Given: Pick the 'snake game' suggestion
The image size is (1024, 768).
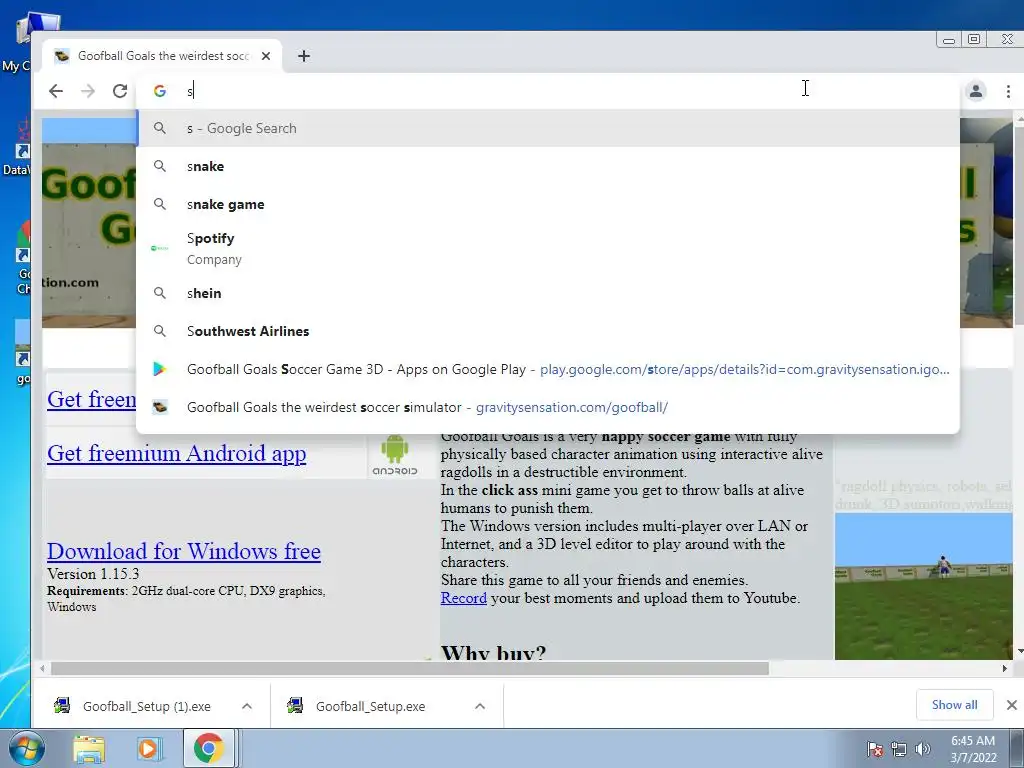Looking at the screenshot, I should tap(548, 204).
